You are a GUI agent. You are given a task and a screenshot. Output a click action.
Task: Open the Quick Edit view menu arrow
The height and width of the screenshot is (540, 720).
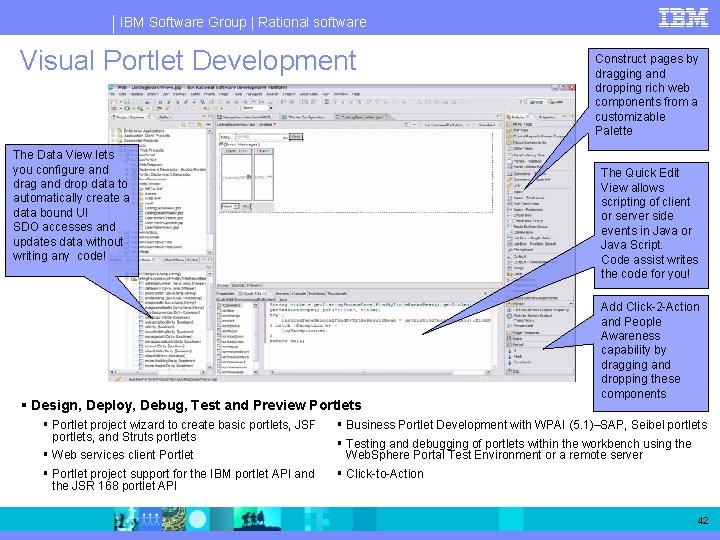click(485, 293)
